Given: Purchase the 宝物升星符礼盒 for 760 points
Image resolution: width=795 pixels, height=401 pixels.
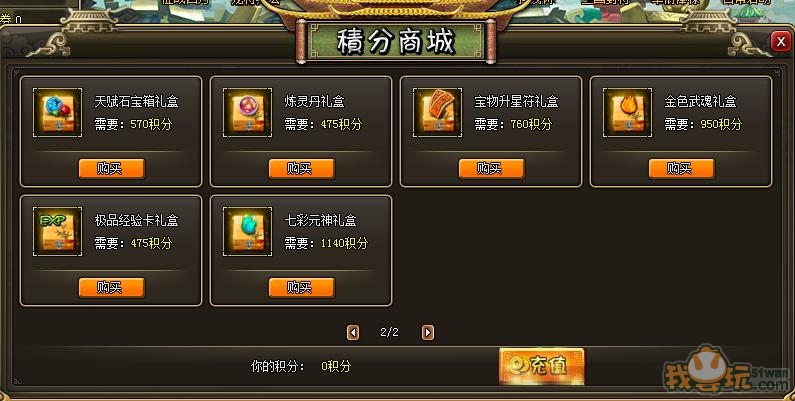Looking at the screenshot, I should pos(492,169).
